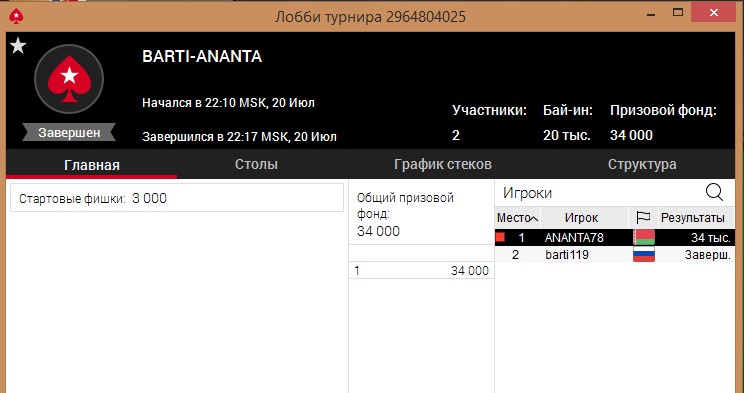Sort players by Место column arrow
This screenshot has width=744, height=393.
(533, 218)
